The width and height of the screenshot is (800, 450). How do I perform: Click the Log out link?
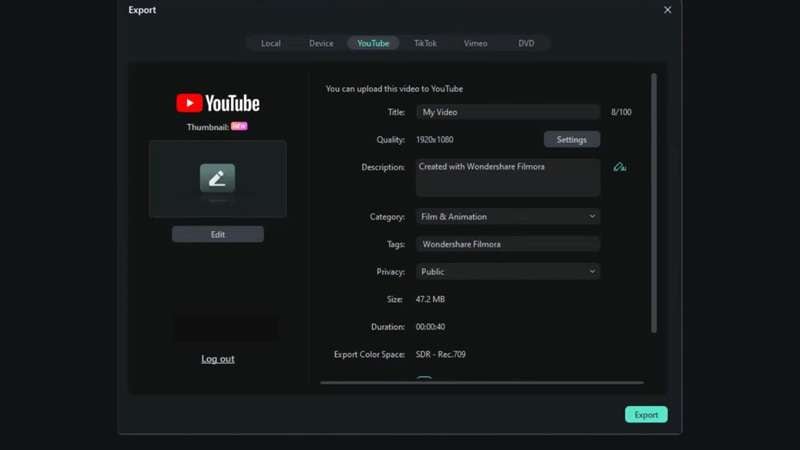point(218,359)
